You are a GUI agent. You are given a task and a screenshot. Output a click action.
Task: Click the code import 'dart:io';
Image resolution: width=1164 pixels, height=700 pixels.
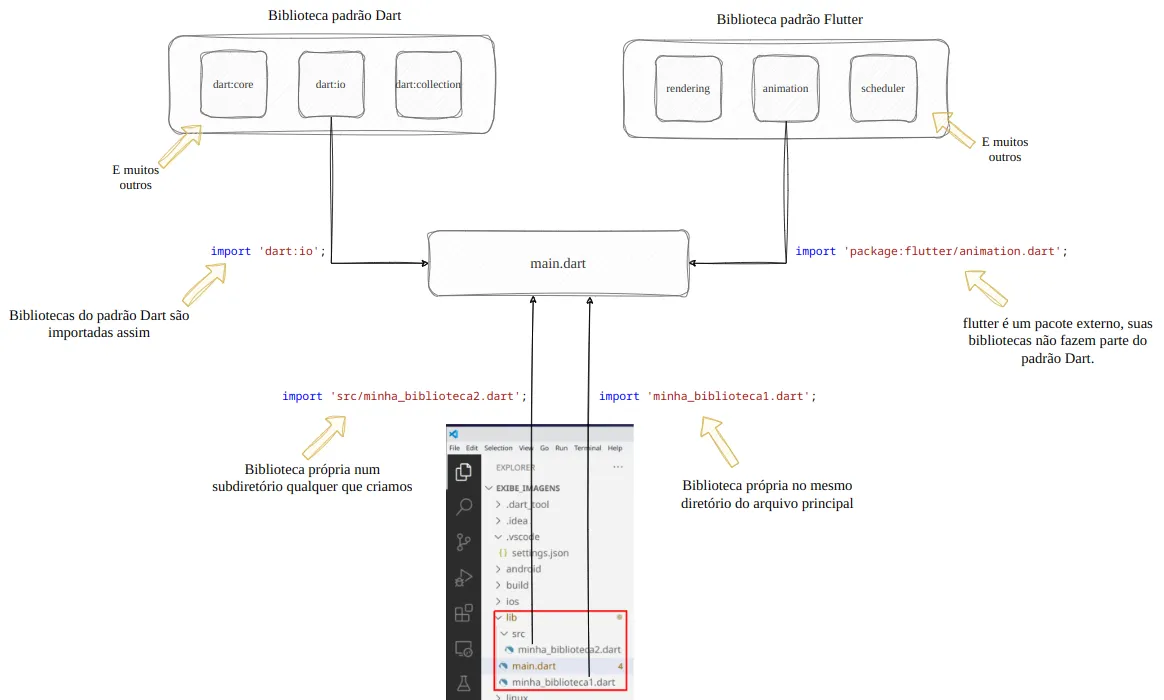pyautogui.click(x=268, y=252)
